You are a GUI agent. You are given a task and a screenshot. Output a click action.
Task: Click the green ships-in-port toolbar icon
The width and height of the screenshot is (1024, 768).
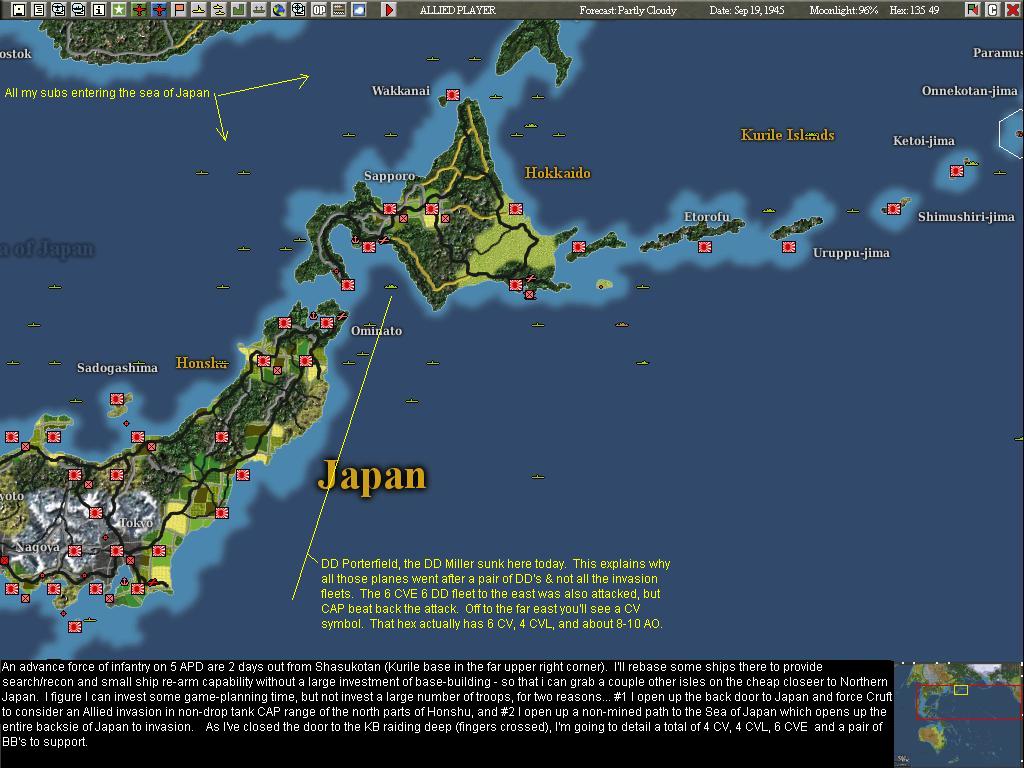coord(259,10)
